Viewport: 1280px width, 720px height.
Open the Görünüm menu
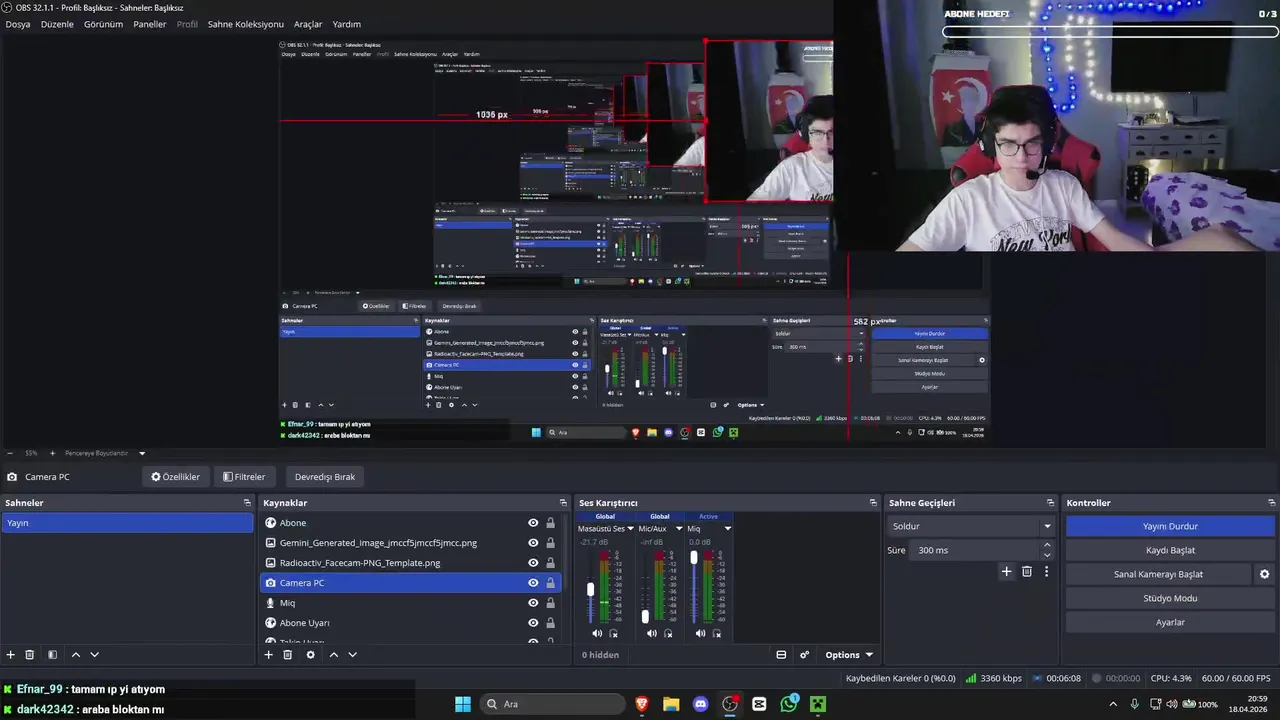point(103,24)
